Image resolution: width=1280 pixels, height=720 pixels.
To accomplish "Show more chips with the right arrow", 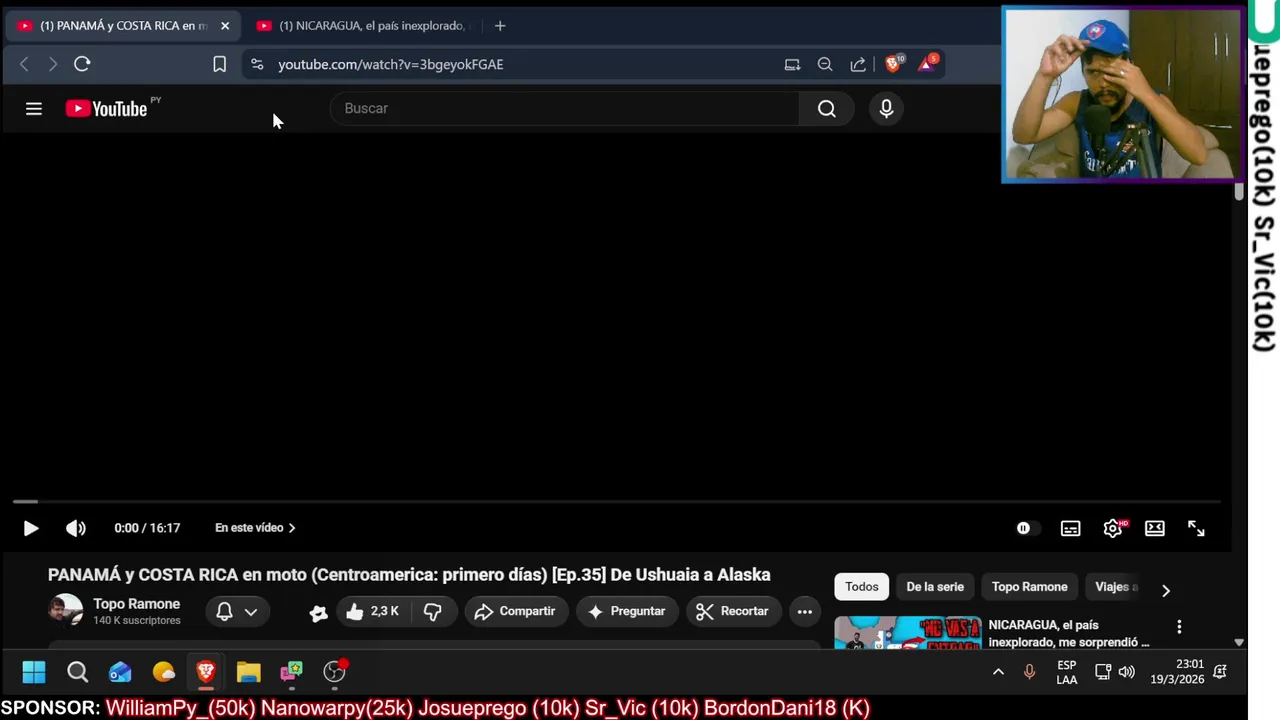I will [1165, 590].
